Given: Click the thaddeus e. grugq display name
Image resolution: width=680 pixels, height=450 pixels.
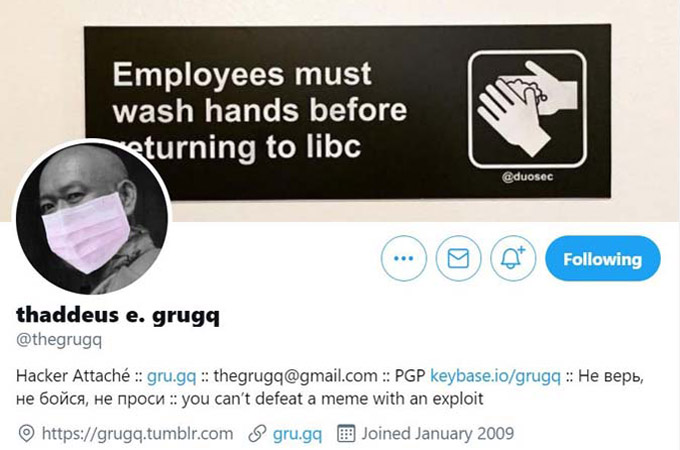Looking at the screenshot, I should (118, 315).
